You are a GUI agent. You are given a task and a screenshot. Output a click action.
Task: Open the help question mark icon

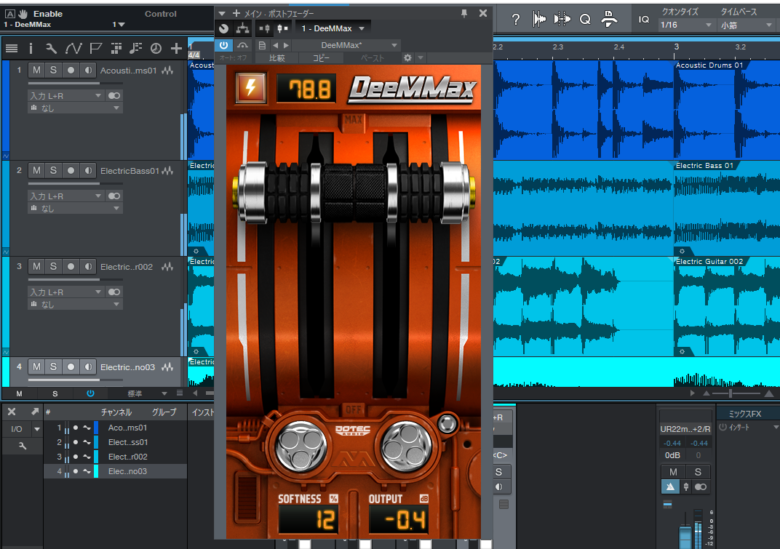click(516, 19)
